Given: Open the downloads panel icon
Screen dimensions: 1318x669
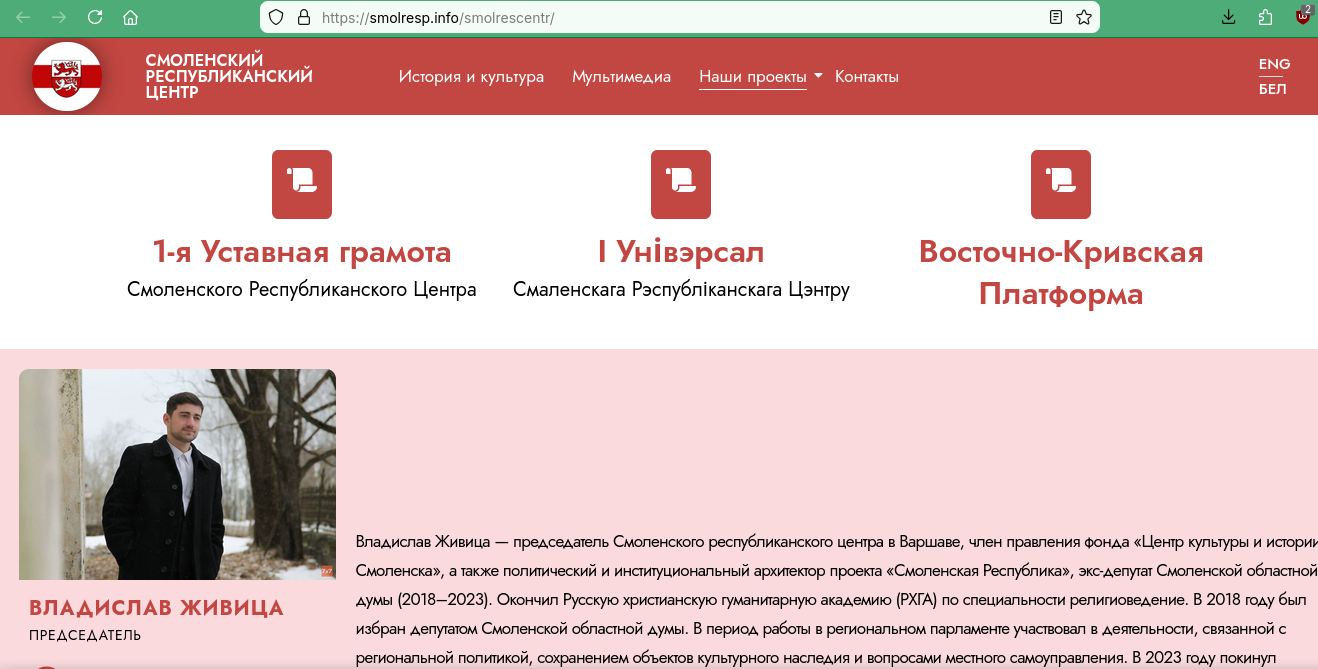Looking at the screenshot, I should pos(1229,17).
